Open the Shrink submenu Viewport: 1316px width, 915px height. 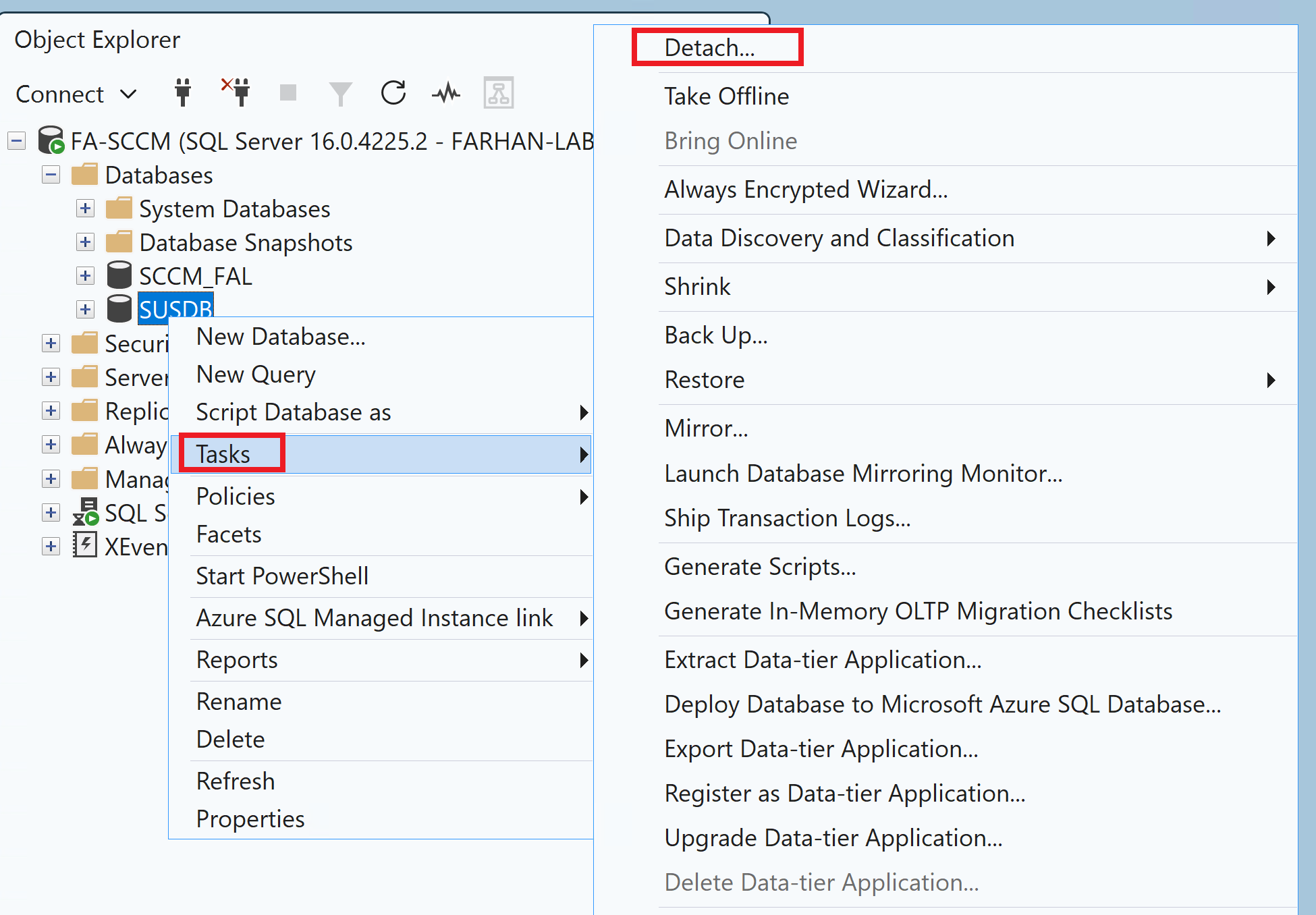(x=697, y=287)
